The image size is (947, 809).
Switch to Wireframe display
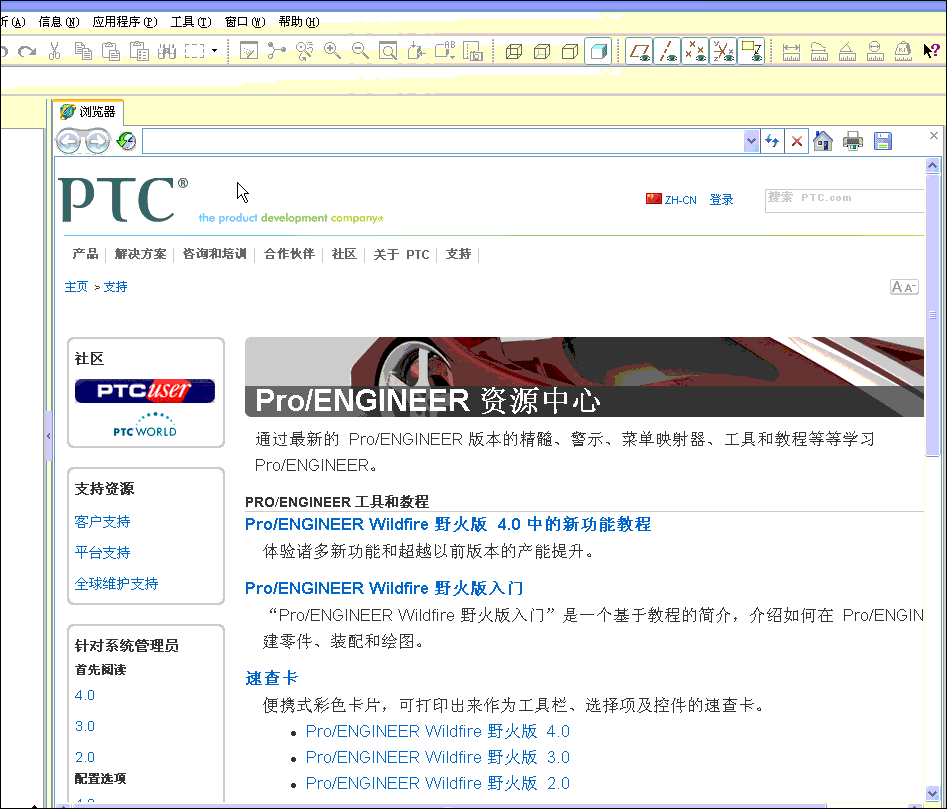tap(514, 51)
